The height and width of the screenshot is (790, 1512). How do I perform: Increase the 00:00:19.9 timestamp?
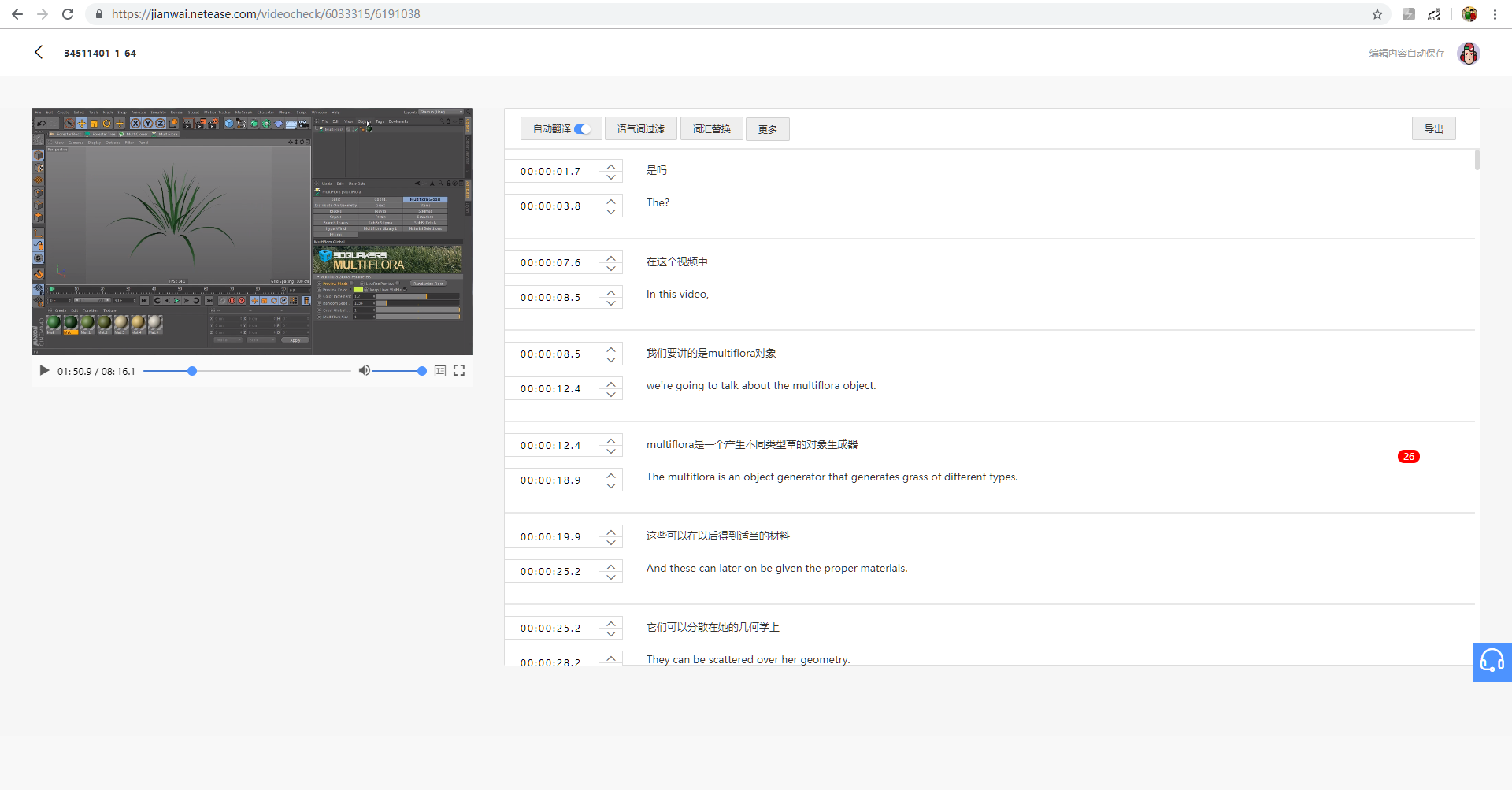611,531
